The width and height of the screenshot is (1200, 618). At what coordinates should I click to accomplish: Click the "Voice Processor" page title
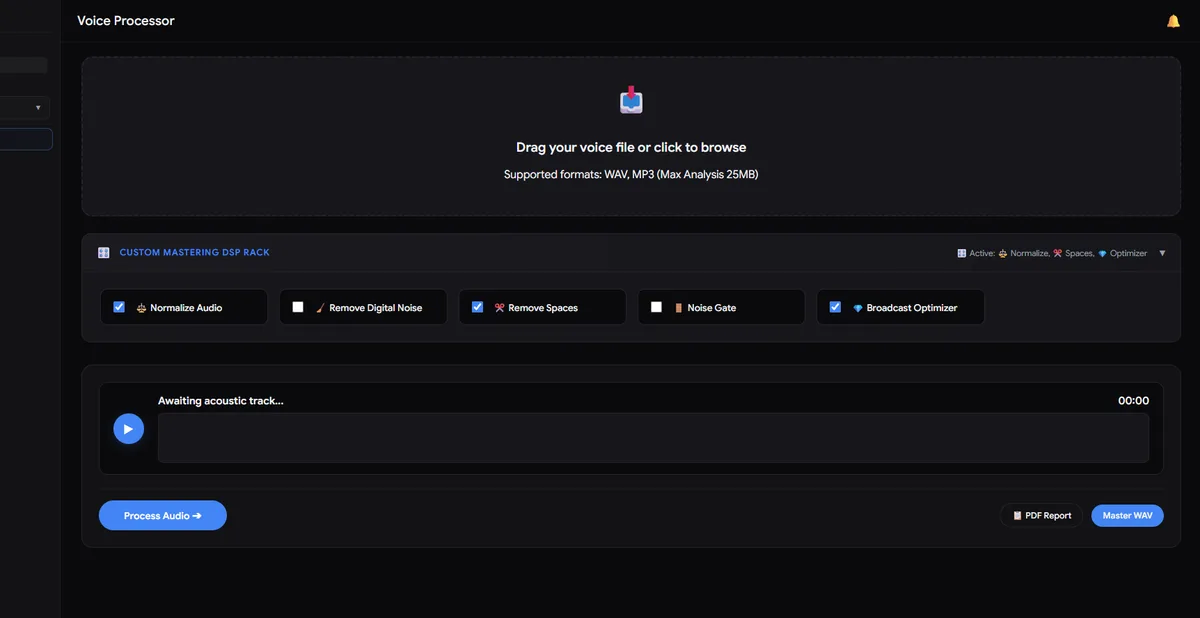point(126,21)
